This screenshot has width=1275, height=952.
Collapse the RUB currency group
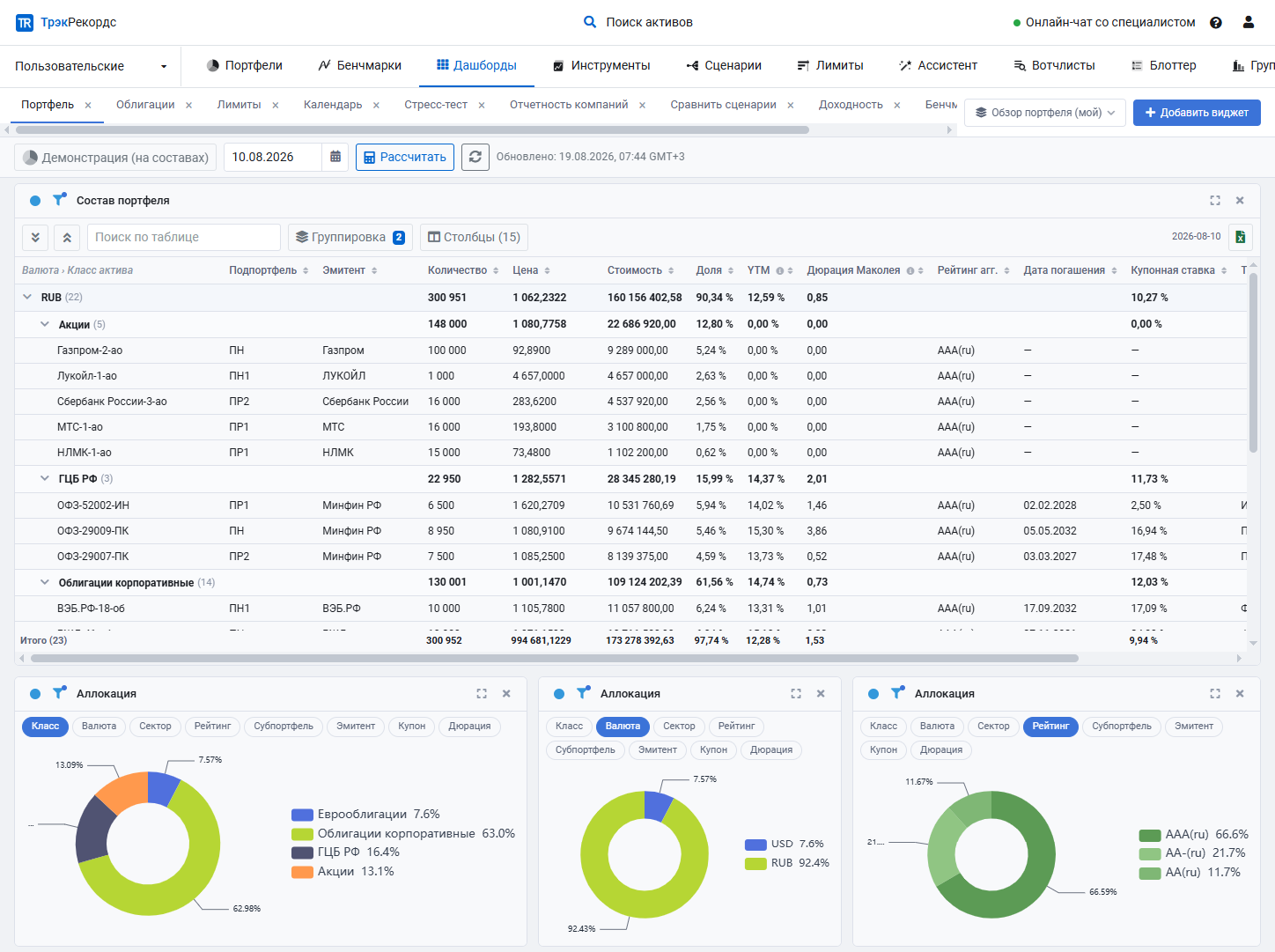[27, 297]
